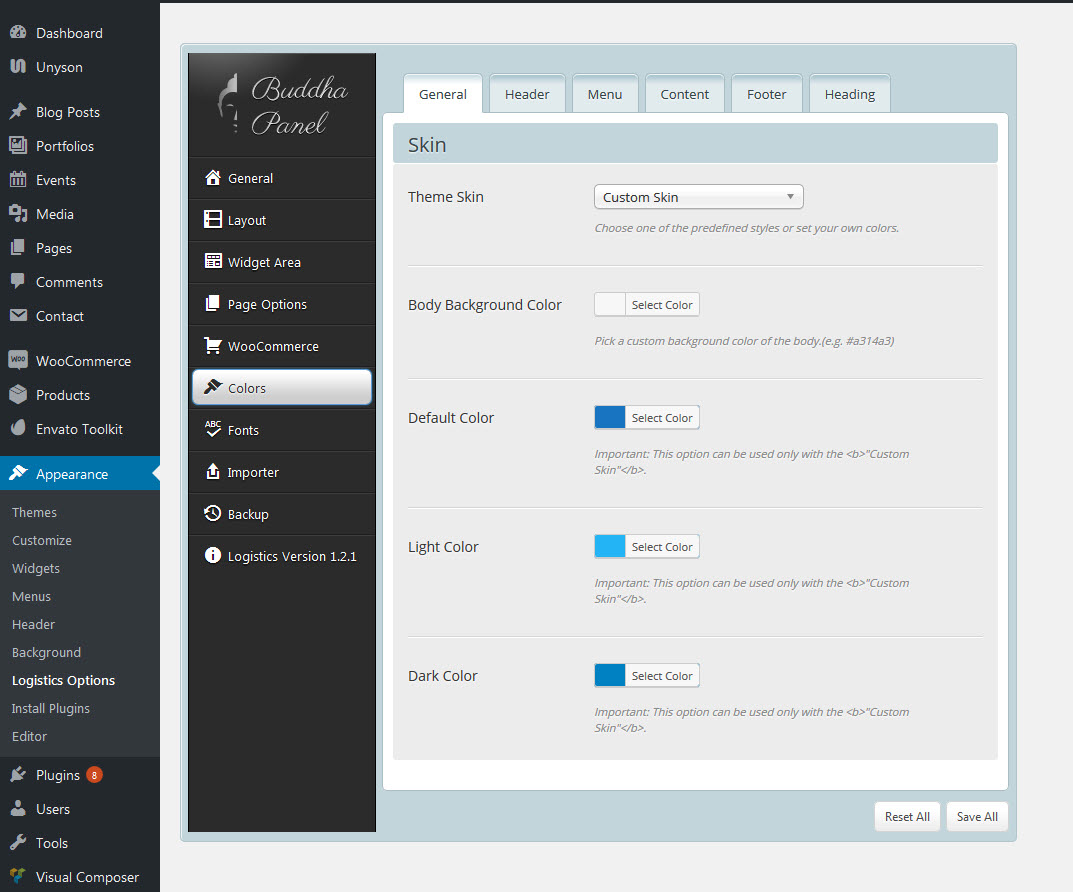
Task: Click the Reset All button
Action: pos(907,817)
